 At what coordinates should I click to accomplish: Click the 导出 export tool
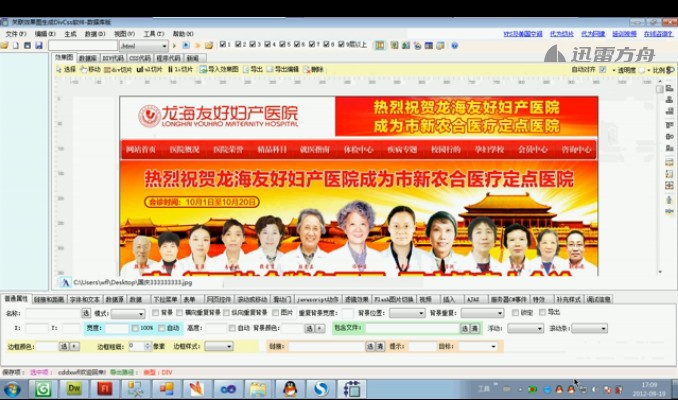(253, 69)
